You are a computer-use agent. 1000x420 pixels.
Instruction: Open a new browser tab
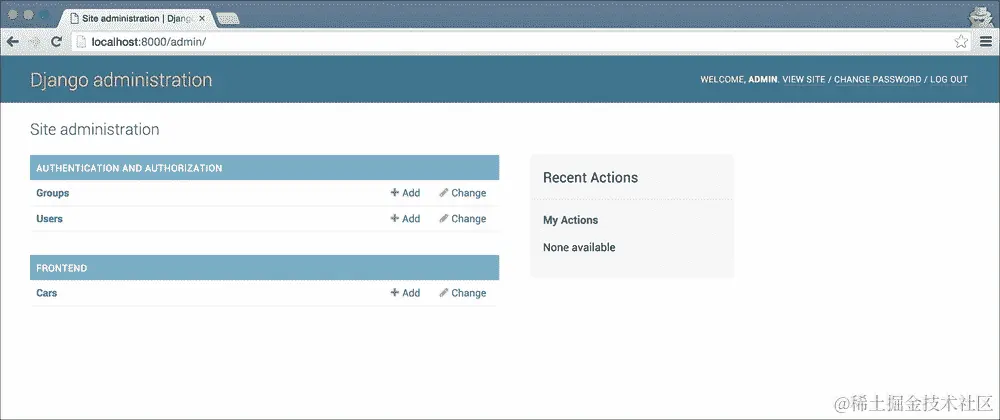(x=228, y=19)
